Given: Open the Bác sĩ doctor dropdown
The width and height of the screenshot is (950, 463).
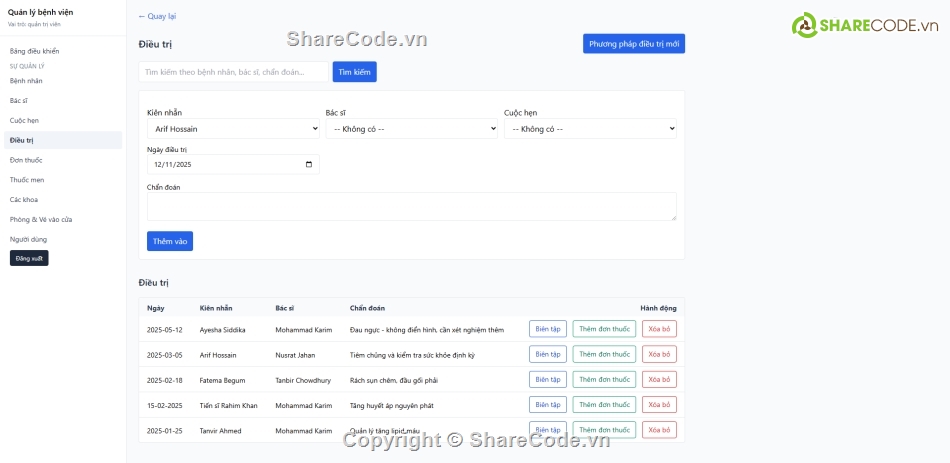Looking at the screenshot, I should point(411,128).
